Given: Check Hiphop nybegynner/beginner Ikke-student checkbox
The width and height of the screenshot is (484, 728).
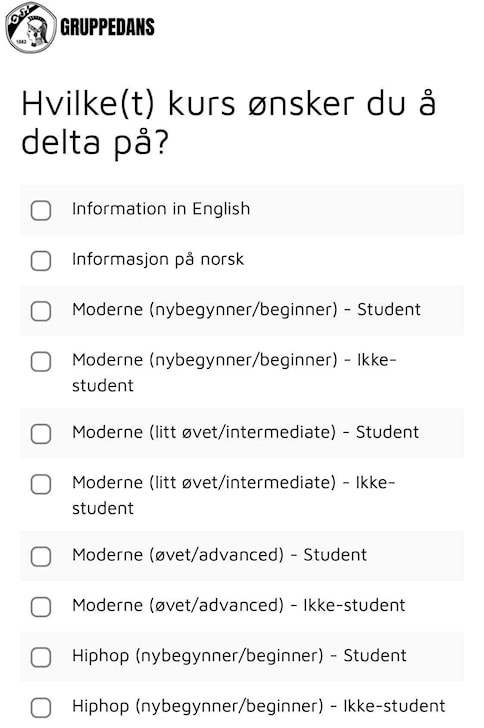Looking at the screenshot, I should coord(41,708).
